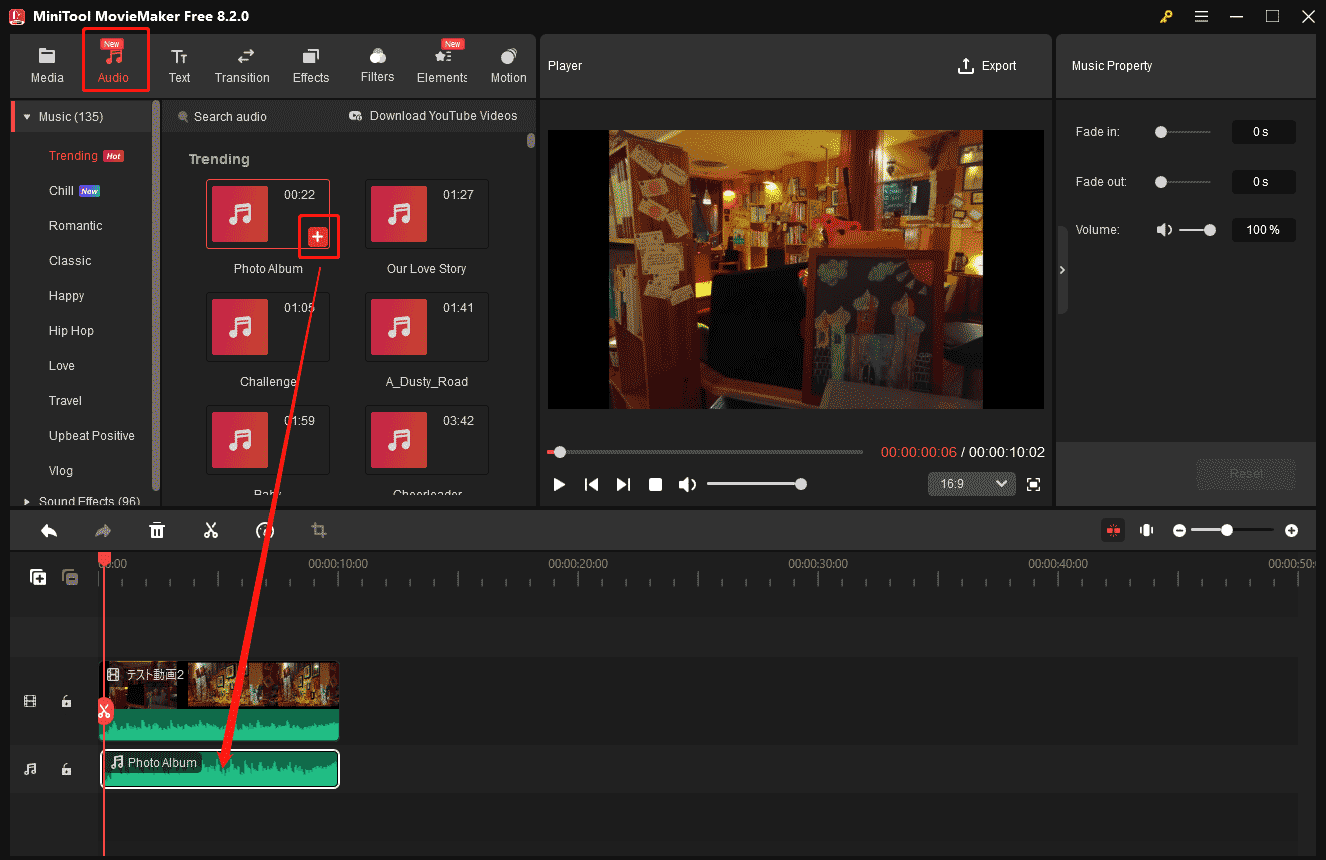Viewport: 1326px width, 860px height.
Task: Open the Text tab
Action: pyautogui.click(x=179, y=66)
